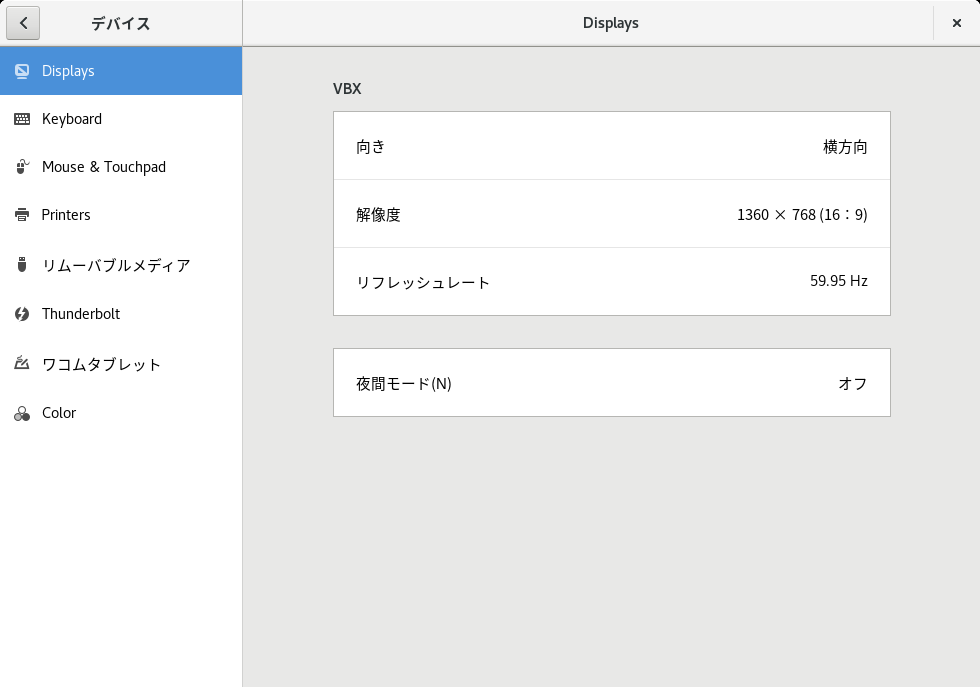Click the Printers icon in sidebar
The height and width of the screenshot is (687, 980).
point(22,215)
